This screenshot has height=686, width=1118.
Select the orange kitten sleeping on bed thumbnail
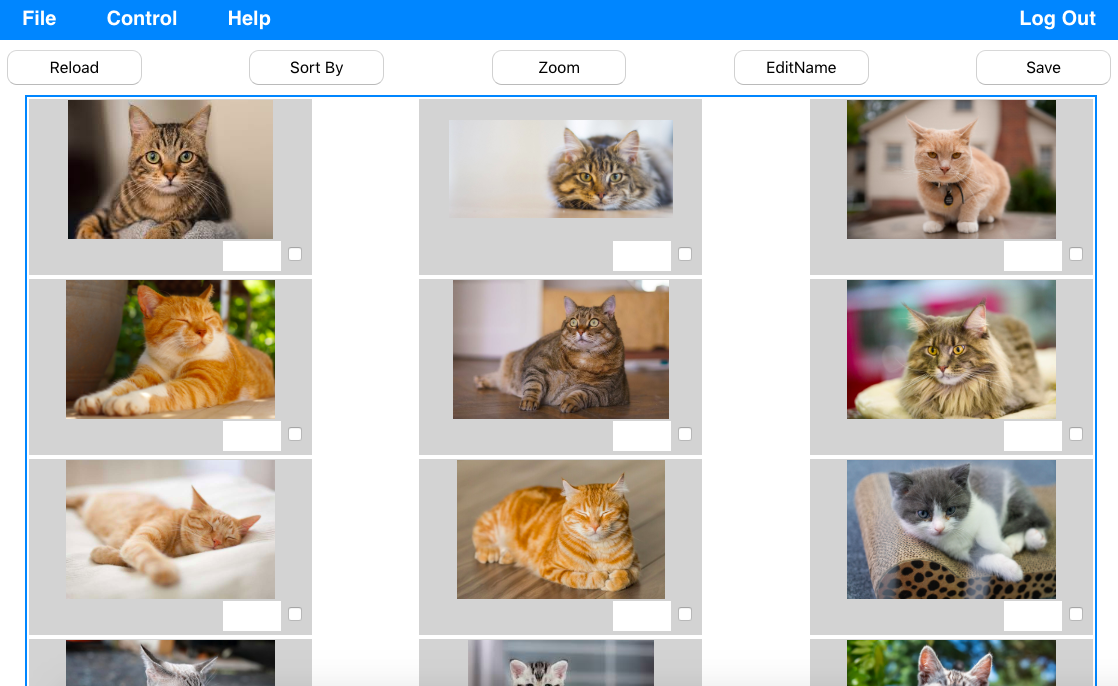(x=170, y=529)
